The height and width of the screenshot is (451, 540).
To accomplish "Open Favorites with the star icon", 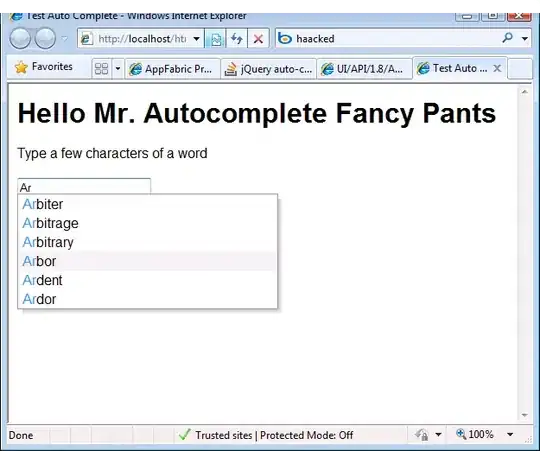I will point(43,66).
